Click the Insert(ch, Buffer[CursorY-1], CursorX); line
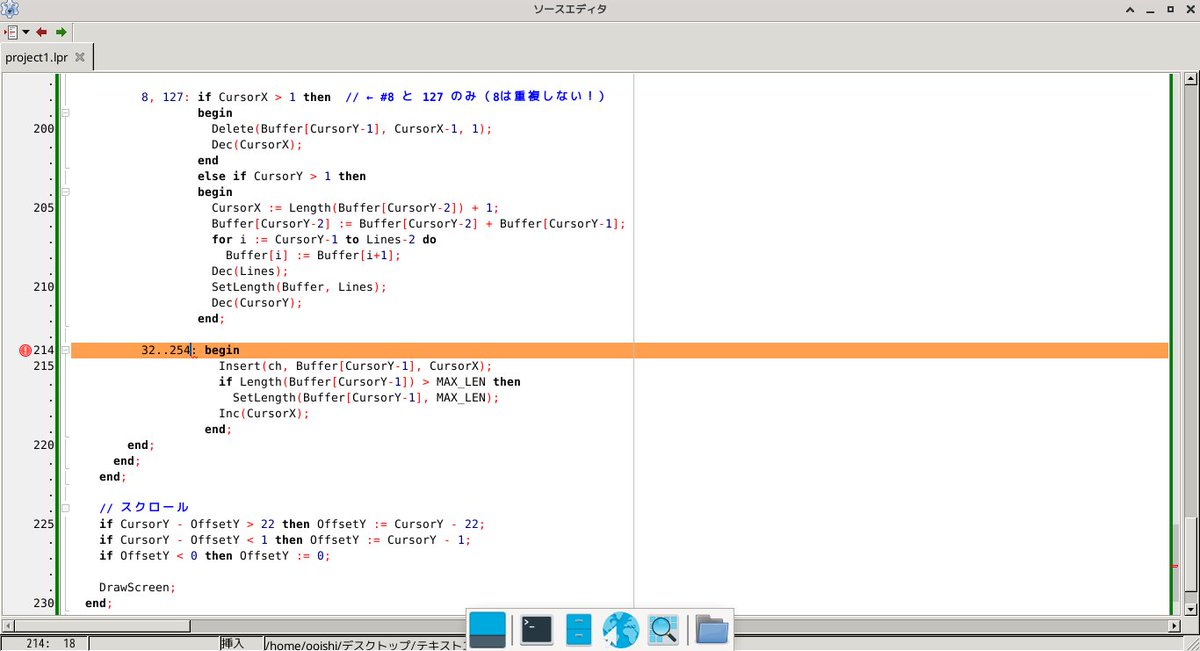The height and width of the screenshot is (651, 1200). [x=355, y=366]
